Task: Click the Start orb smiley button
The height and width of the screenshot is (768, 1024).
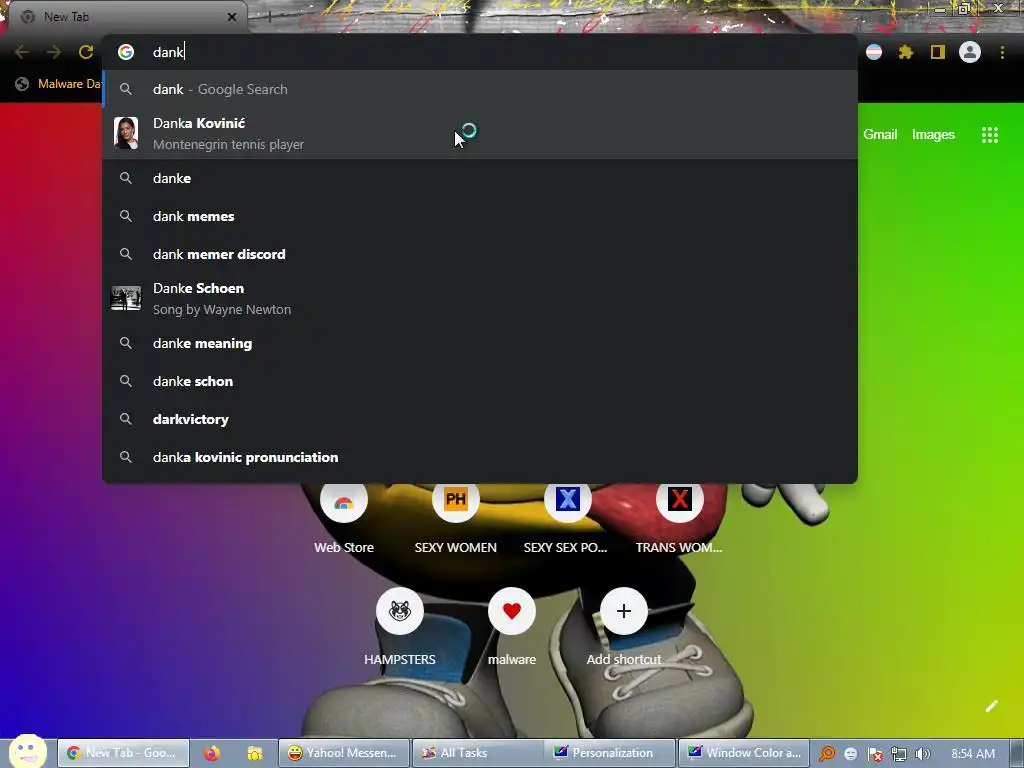Action: [x=27, y=751]
